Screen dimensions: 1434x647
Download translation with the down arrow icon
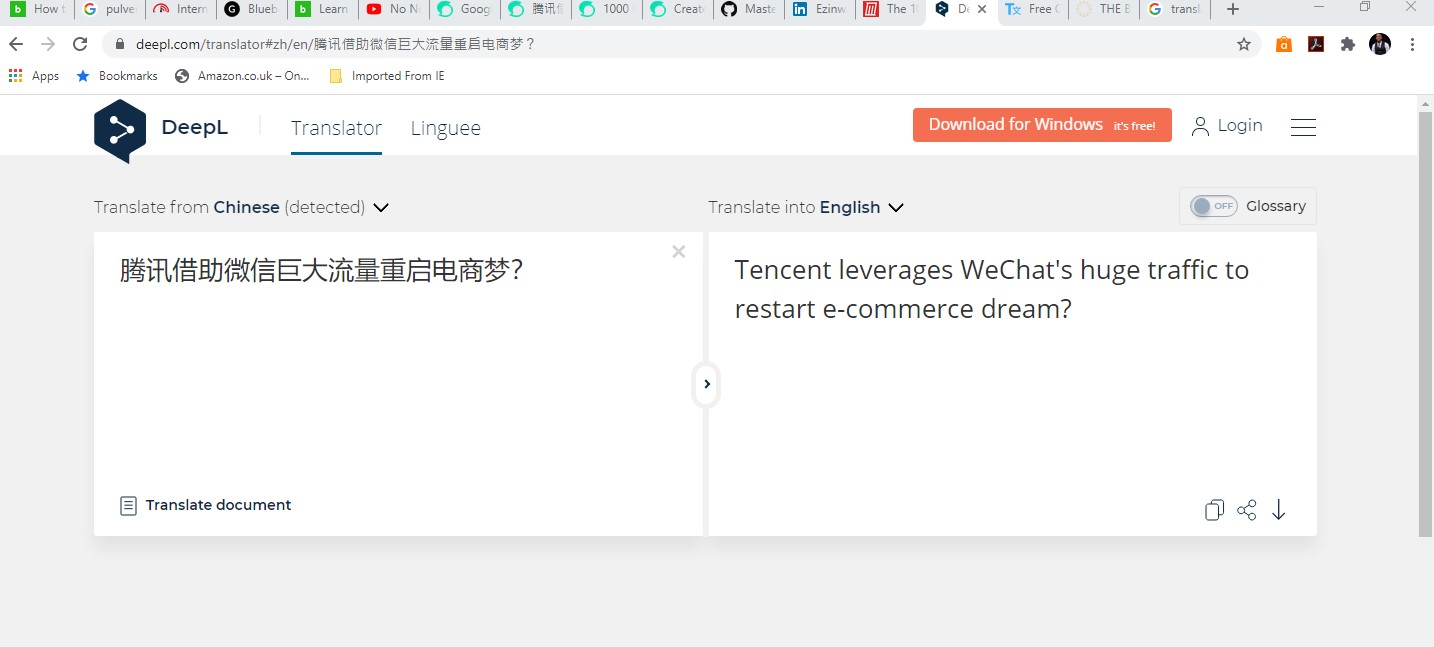pos(1278,510)
